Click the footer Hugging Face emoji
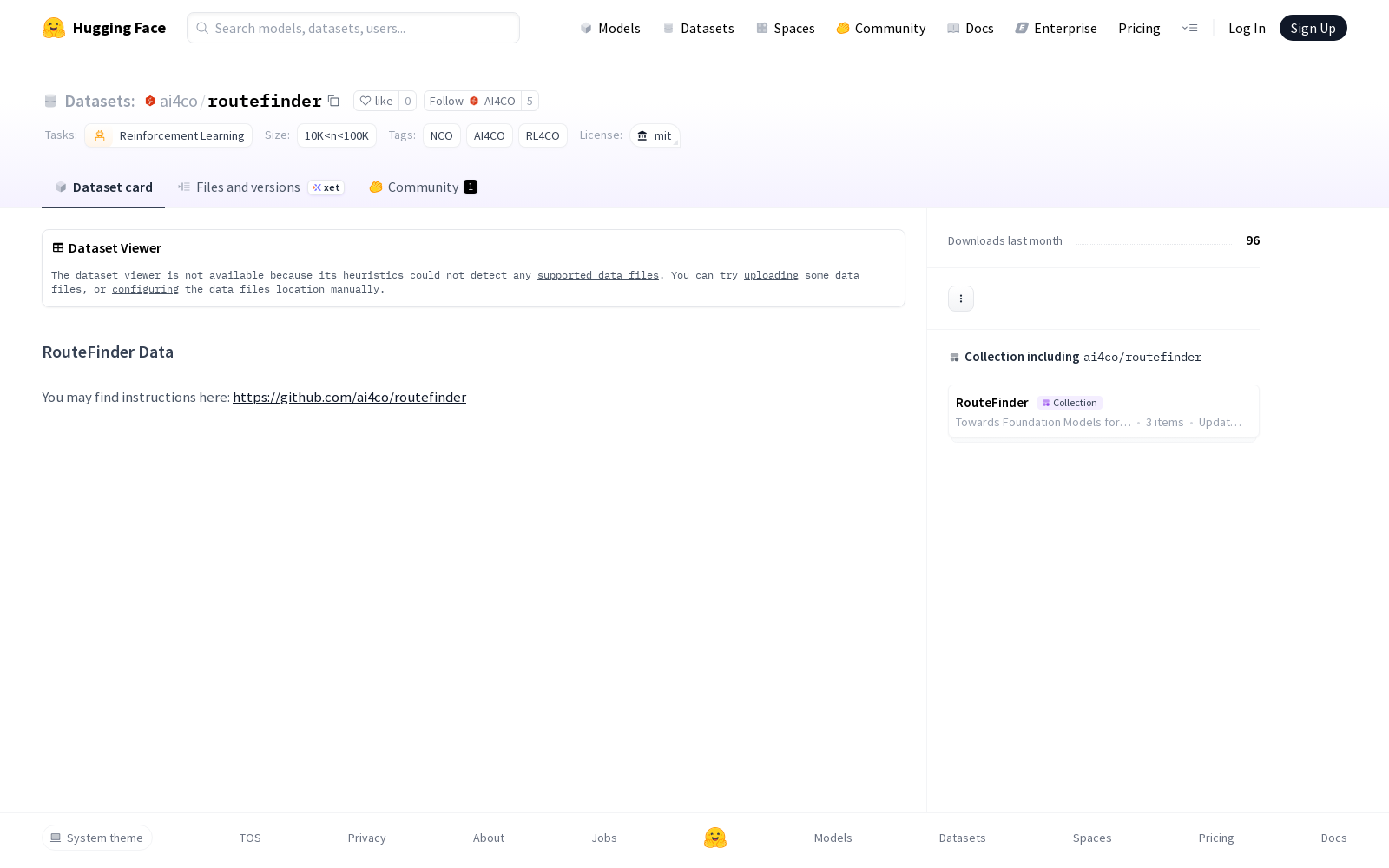The image size is (1389, 868). (715, 838)
